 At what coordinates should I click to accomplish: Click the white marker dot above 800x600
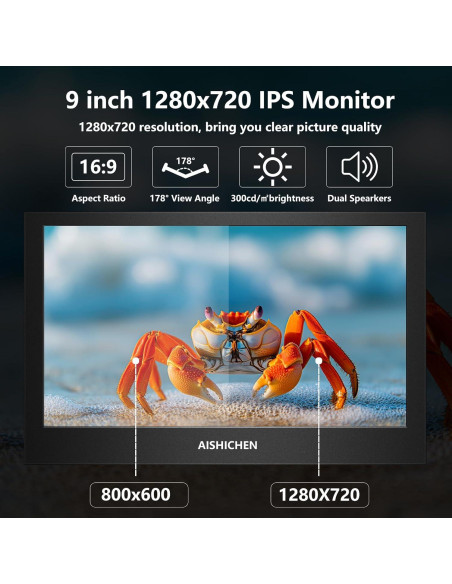coord(136,361)
